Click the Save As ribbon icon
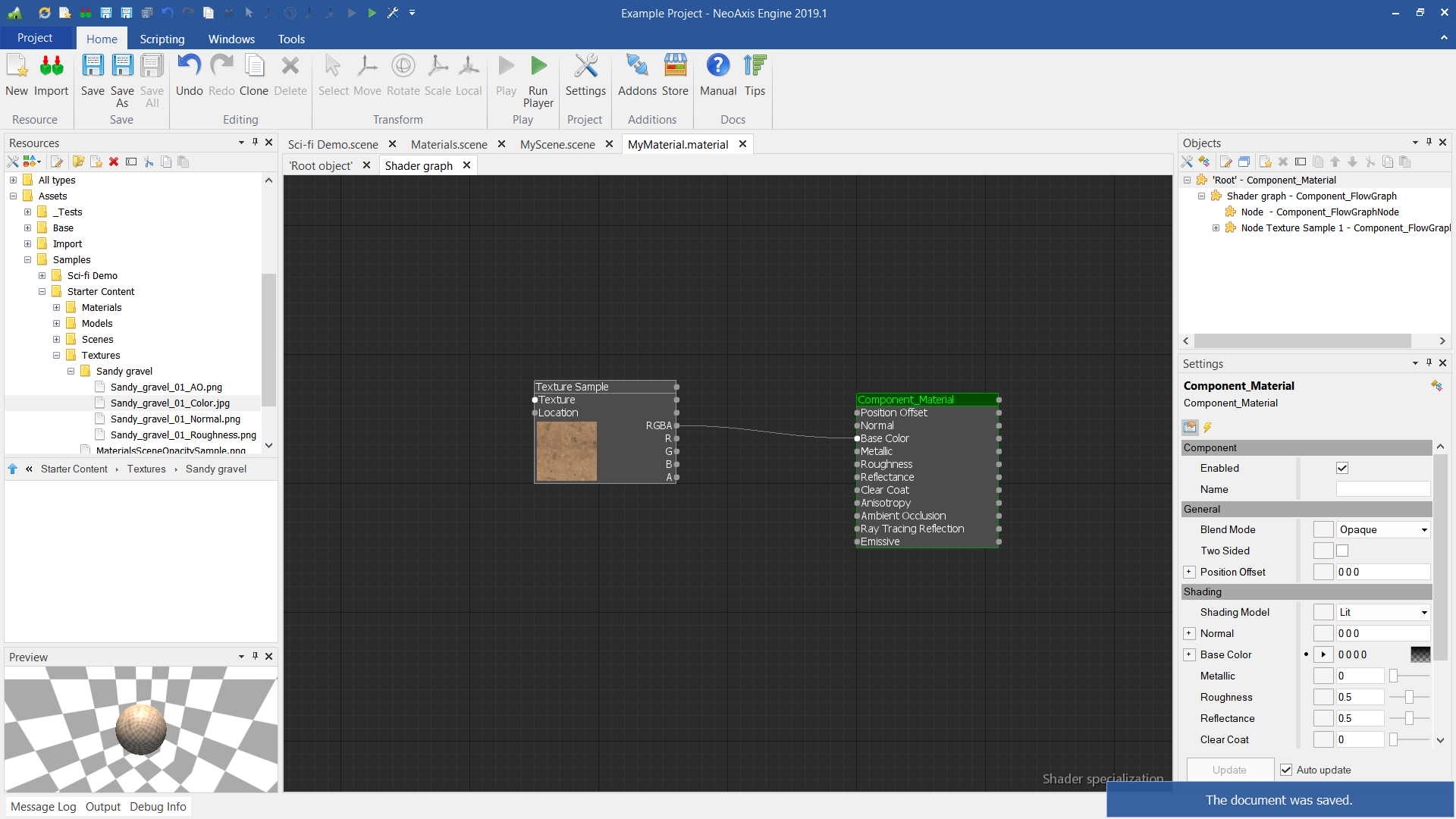 coord(122,67)
